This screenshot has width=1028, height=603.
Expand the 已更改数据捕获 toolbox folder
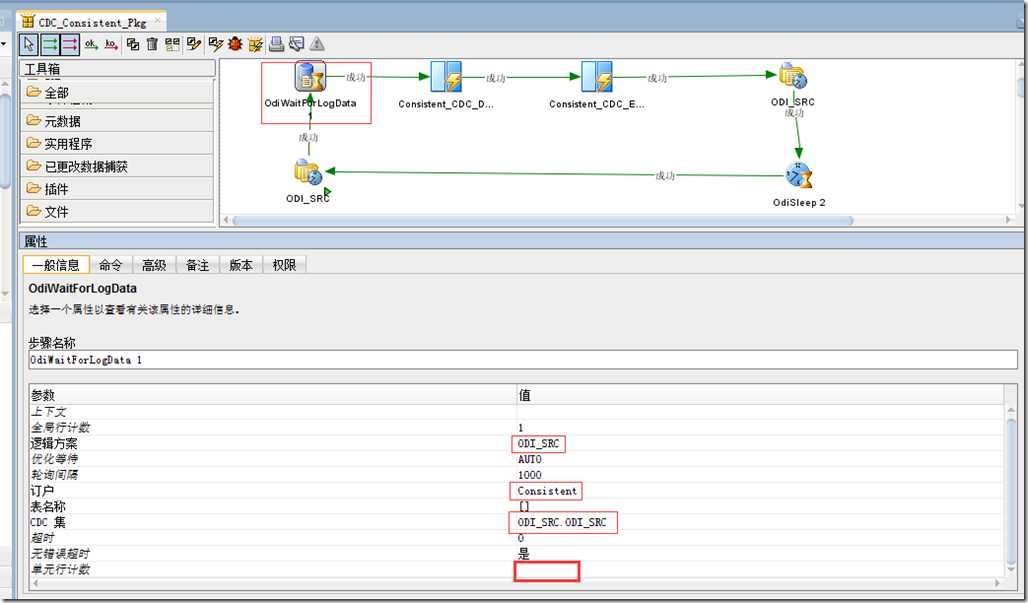117,166
